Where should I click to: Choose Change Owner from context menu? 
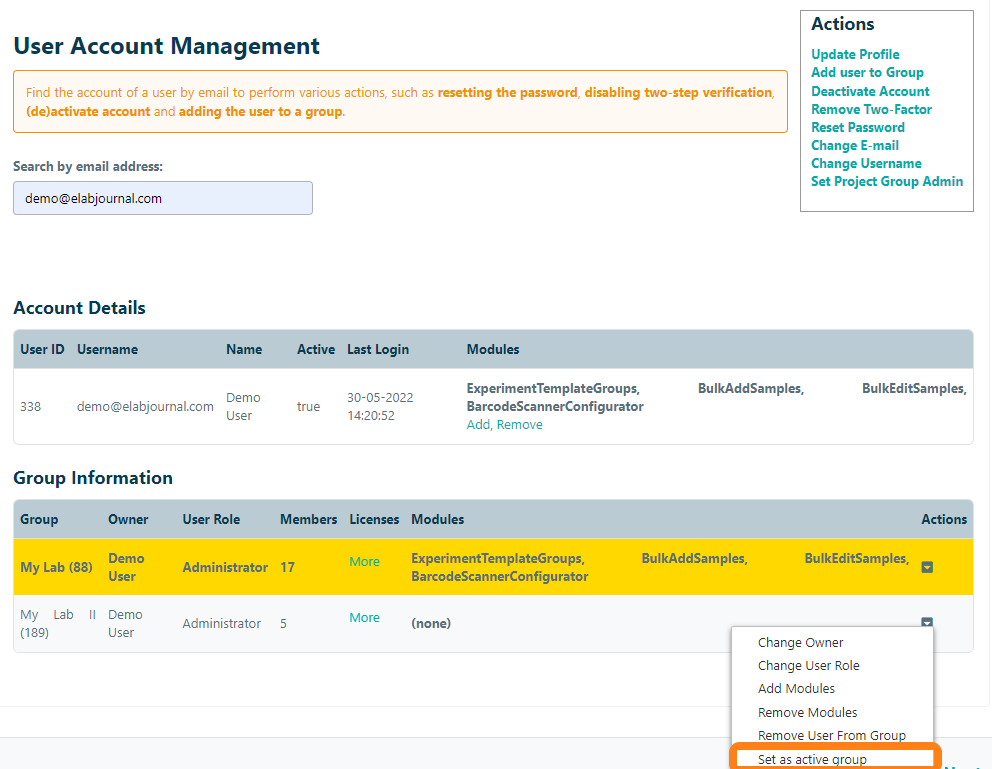pyautogui.click(x=800, y=643)
